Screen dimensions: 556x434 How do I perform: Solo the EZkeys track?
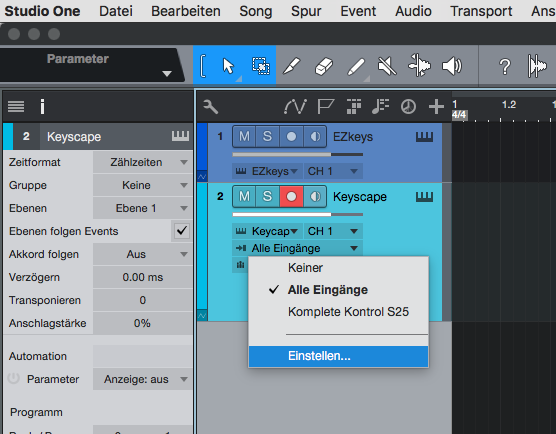click(267, 137)
